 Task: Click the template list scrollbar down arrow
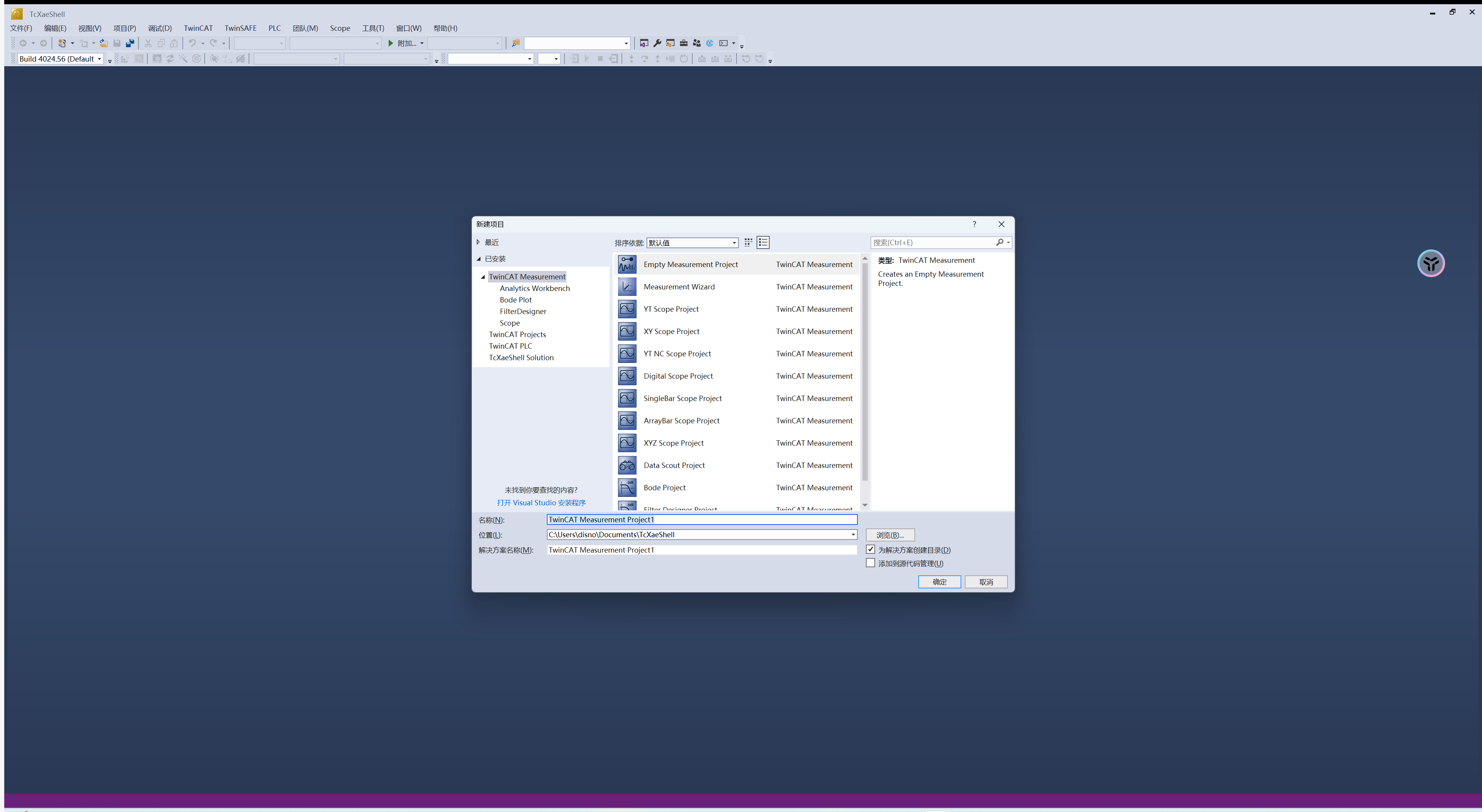[x=865, y=505]
